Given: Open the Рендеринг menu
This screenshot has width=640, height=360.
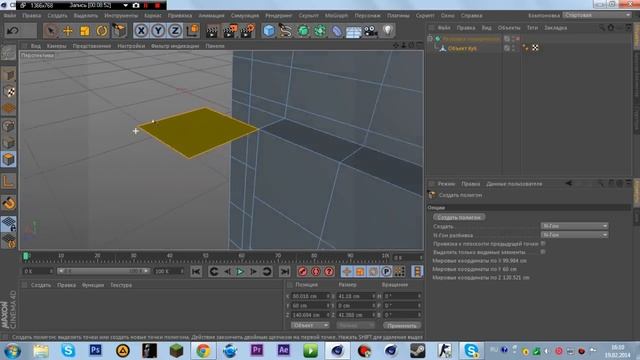Looking at the screenshot, I should [279, 16].
